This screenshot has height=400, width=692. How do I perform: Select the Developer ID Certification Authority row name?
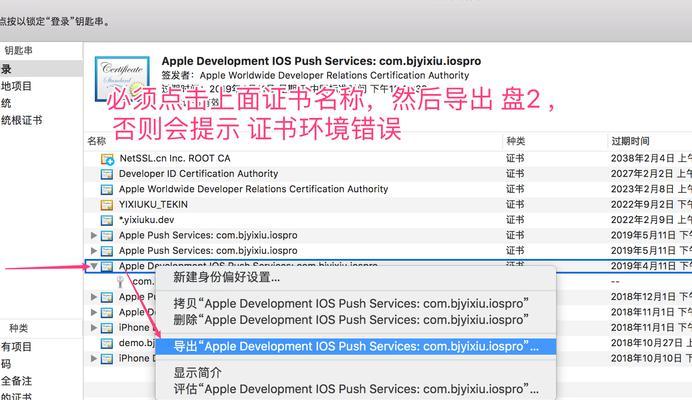[199, 174]
